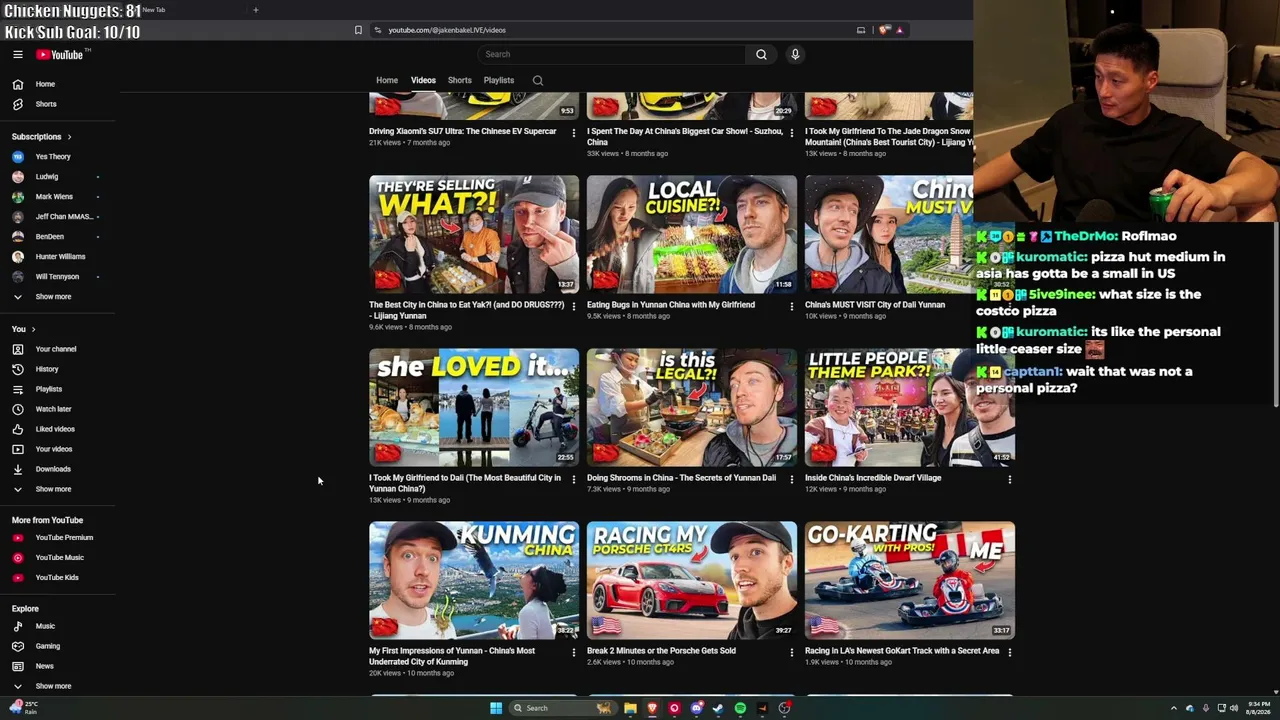The width and height of the screenshot is (1280, 720).
Task: Open the You section header
Action: 23,329
